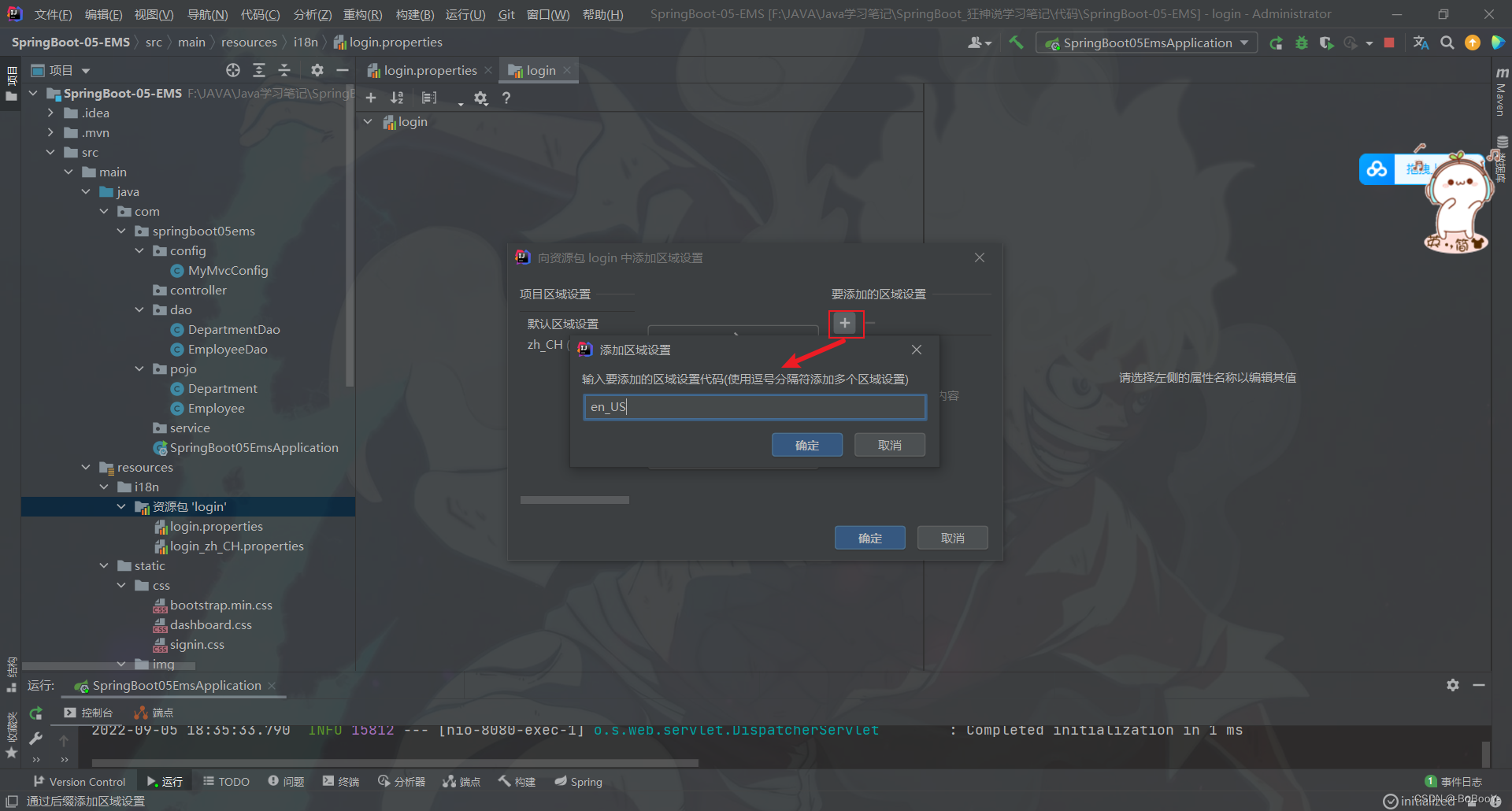The image size is (1512, 811).
Task: Collapse the src folder
Action: click(50, 152)
